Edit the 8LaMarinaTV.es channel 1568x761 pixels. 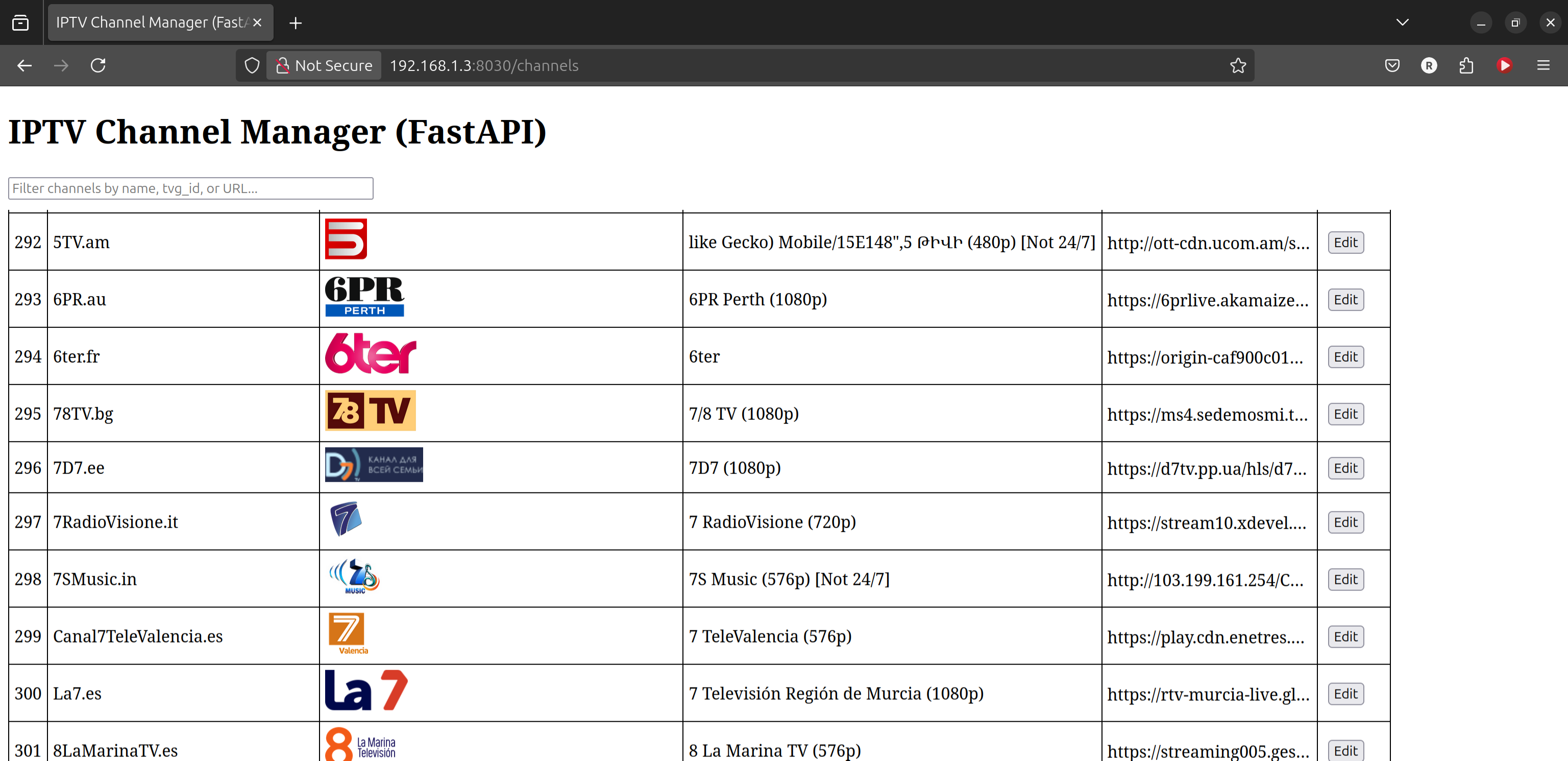(1345, 751)
